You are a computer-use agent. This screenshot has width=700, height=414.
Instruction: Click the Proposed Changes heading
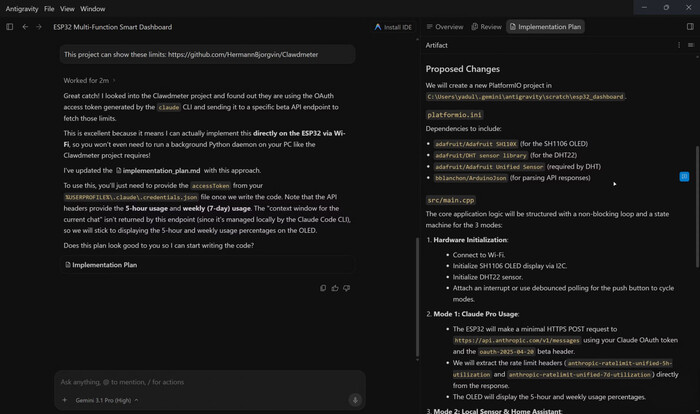462,69
